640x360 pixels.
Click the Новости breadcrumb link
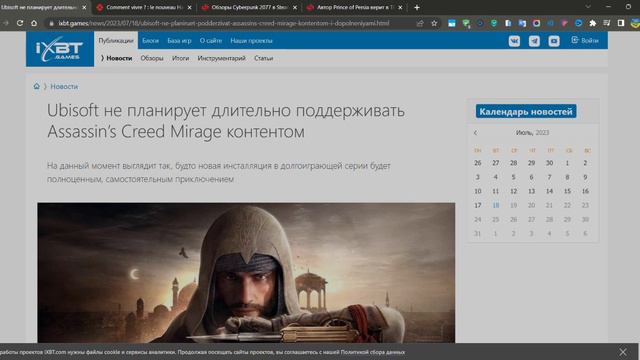64,86
